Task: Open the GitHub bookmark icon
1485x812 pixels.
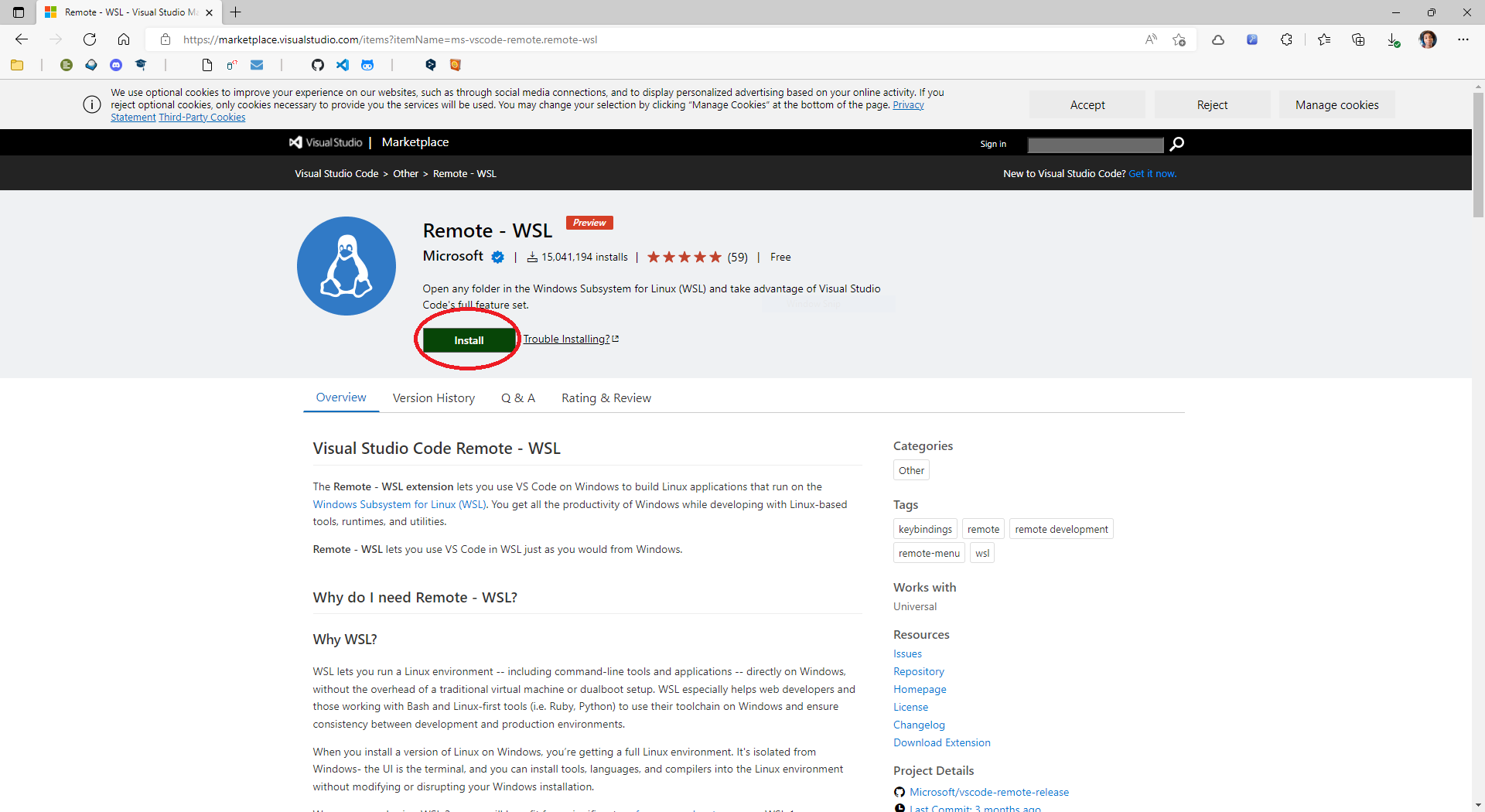Action: click(x=318, y=65)
